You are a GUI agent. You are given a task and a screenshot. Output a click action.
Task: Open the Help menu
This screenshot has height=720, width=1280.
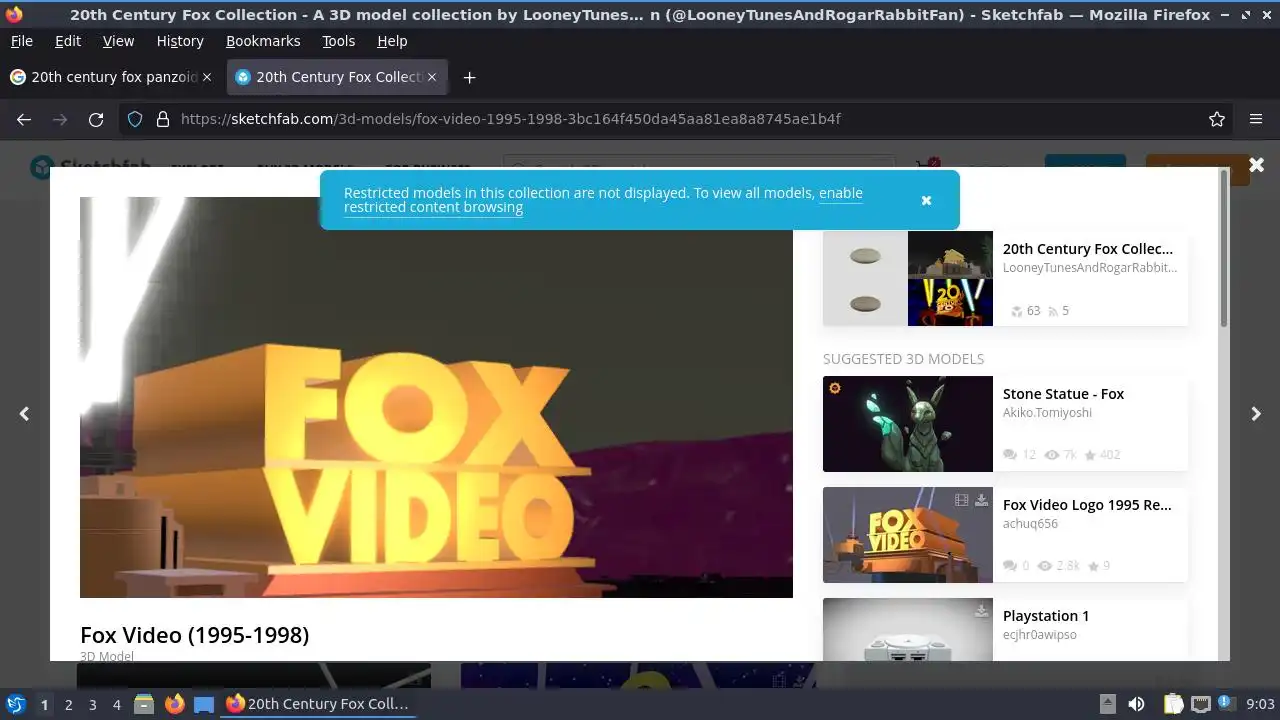click(x=392, y=41)
